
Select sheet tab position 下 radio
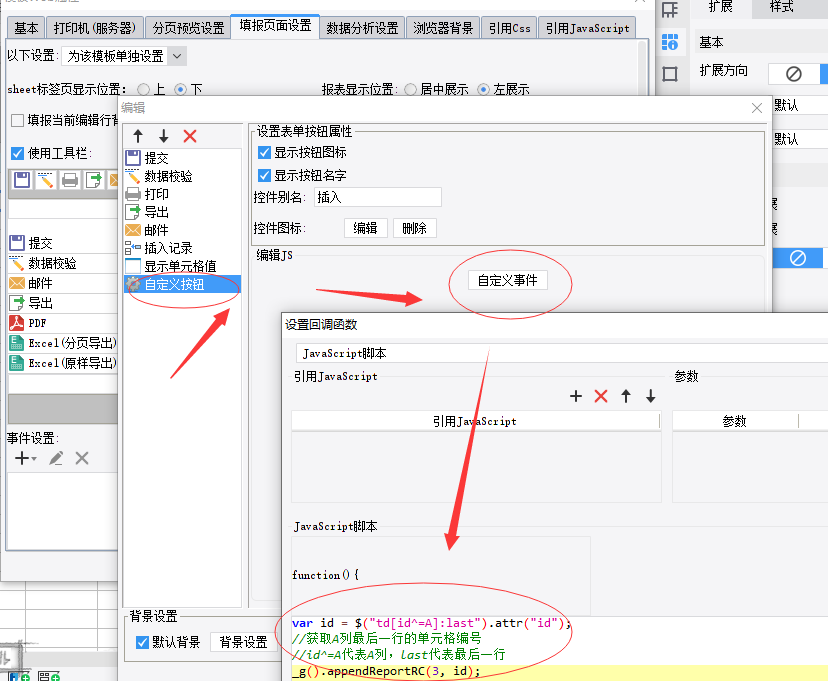181,89
